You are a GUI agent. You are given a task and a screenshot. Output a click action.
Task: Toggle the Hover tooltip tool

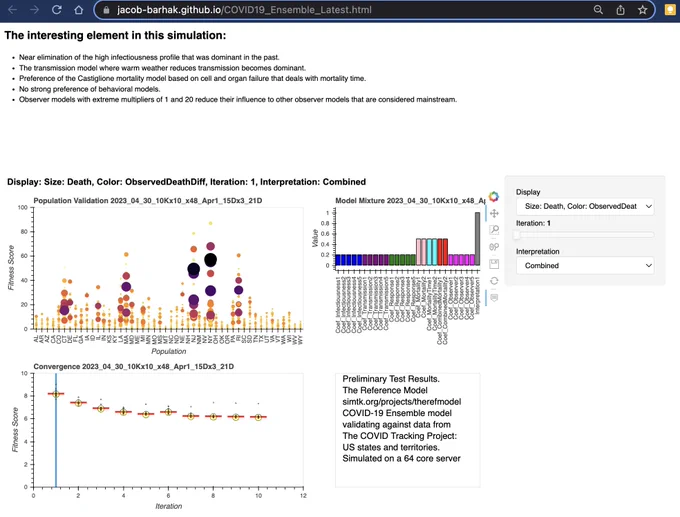pos(494,298)
